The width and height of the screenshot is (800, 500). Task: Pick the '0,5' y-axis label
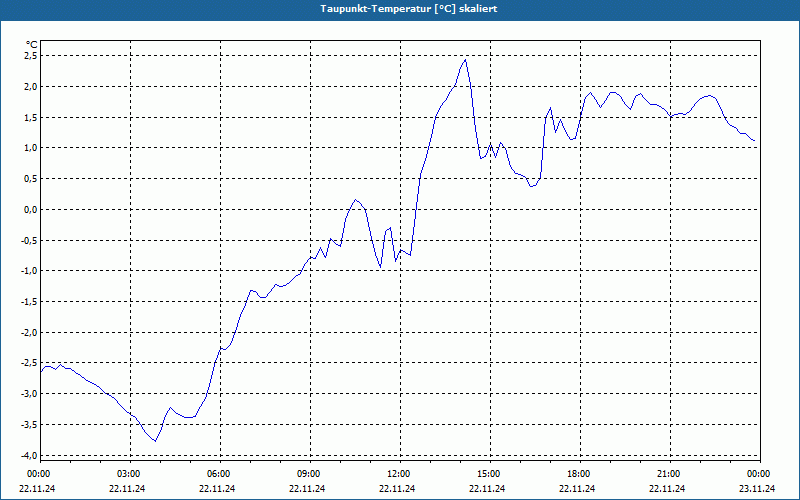tap(31, 179)
